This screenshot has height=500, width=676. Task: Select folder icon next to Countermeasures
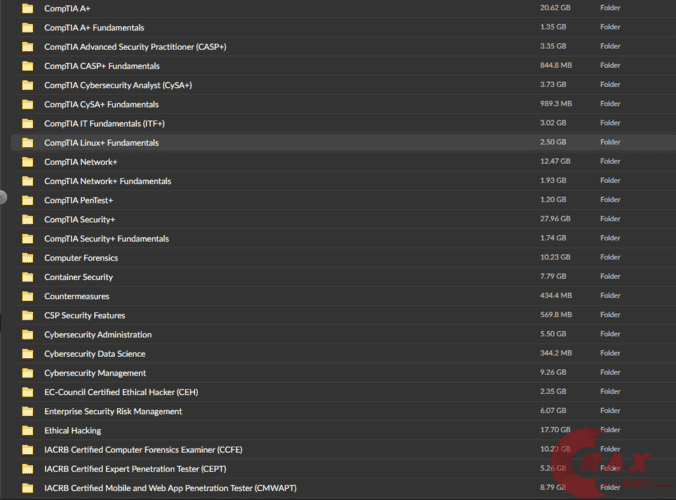click(x=28, y=296)
